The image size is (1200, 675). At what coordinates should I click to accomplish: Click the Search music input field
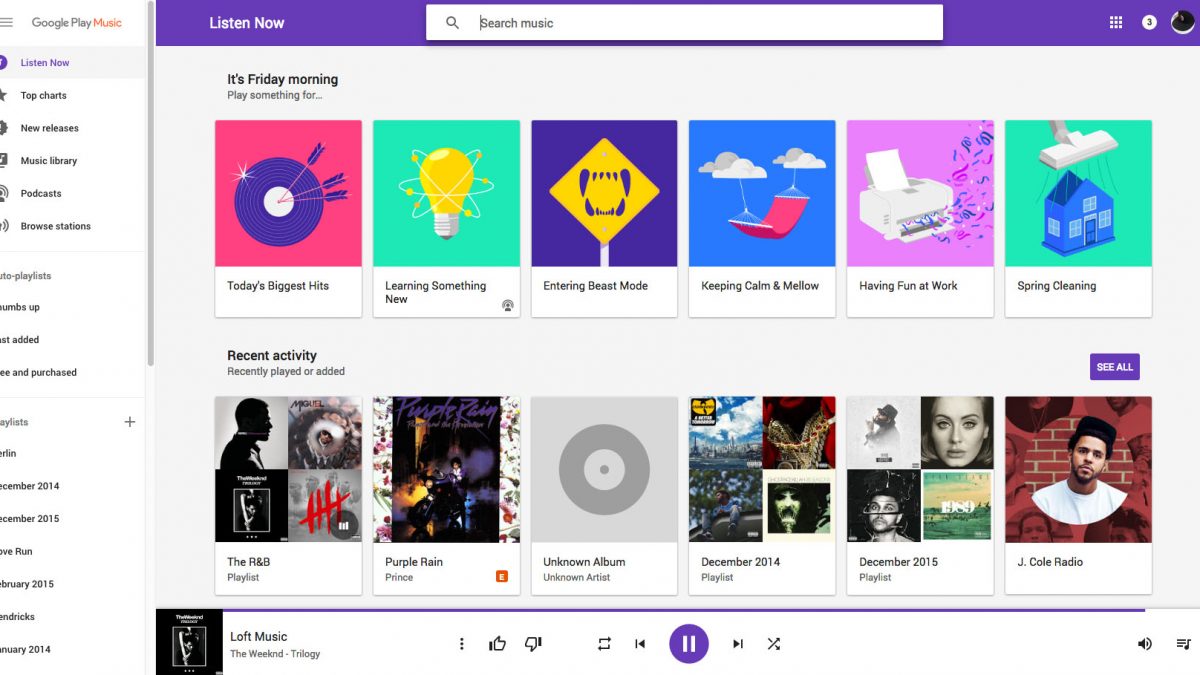(700, 23)
